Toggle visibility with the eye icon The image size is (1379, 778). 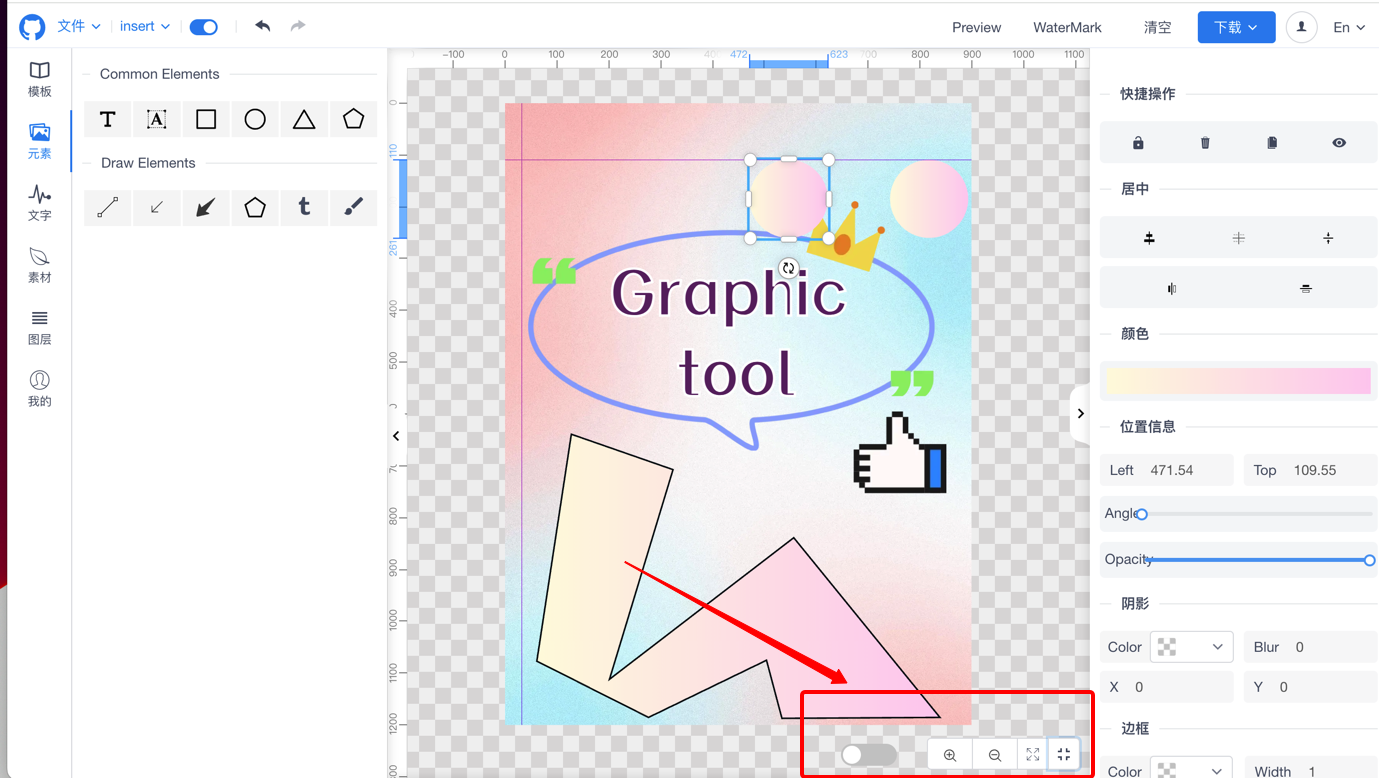(x=1339, y=143)
